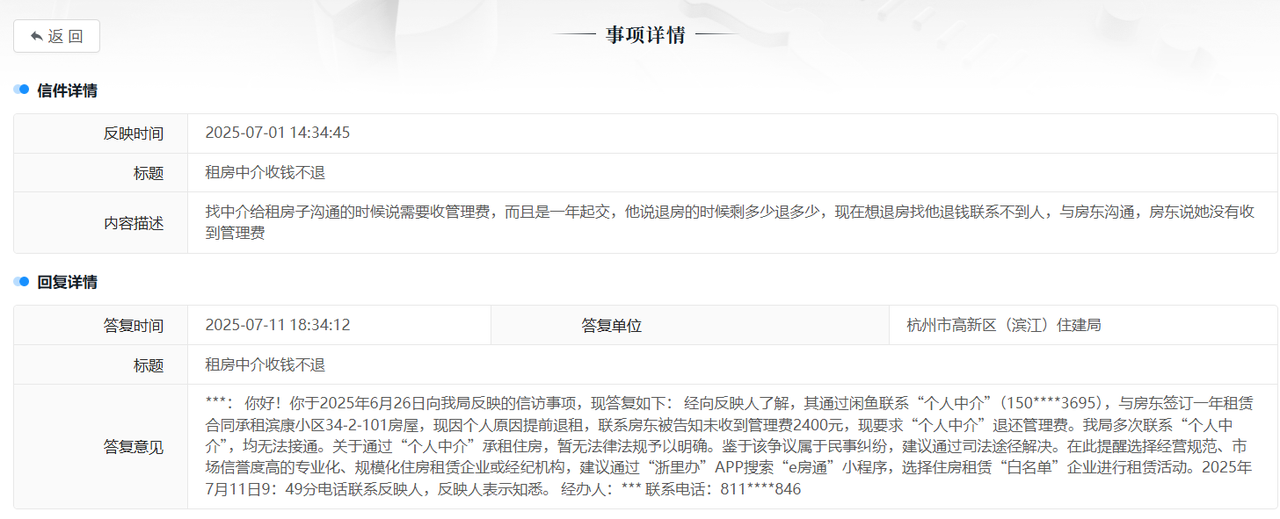Click the blue dot icon beside 信件详情
The image size is (1280, 519).
point(21,90)
